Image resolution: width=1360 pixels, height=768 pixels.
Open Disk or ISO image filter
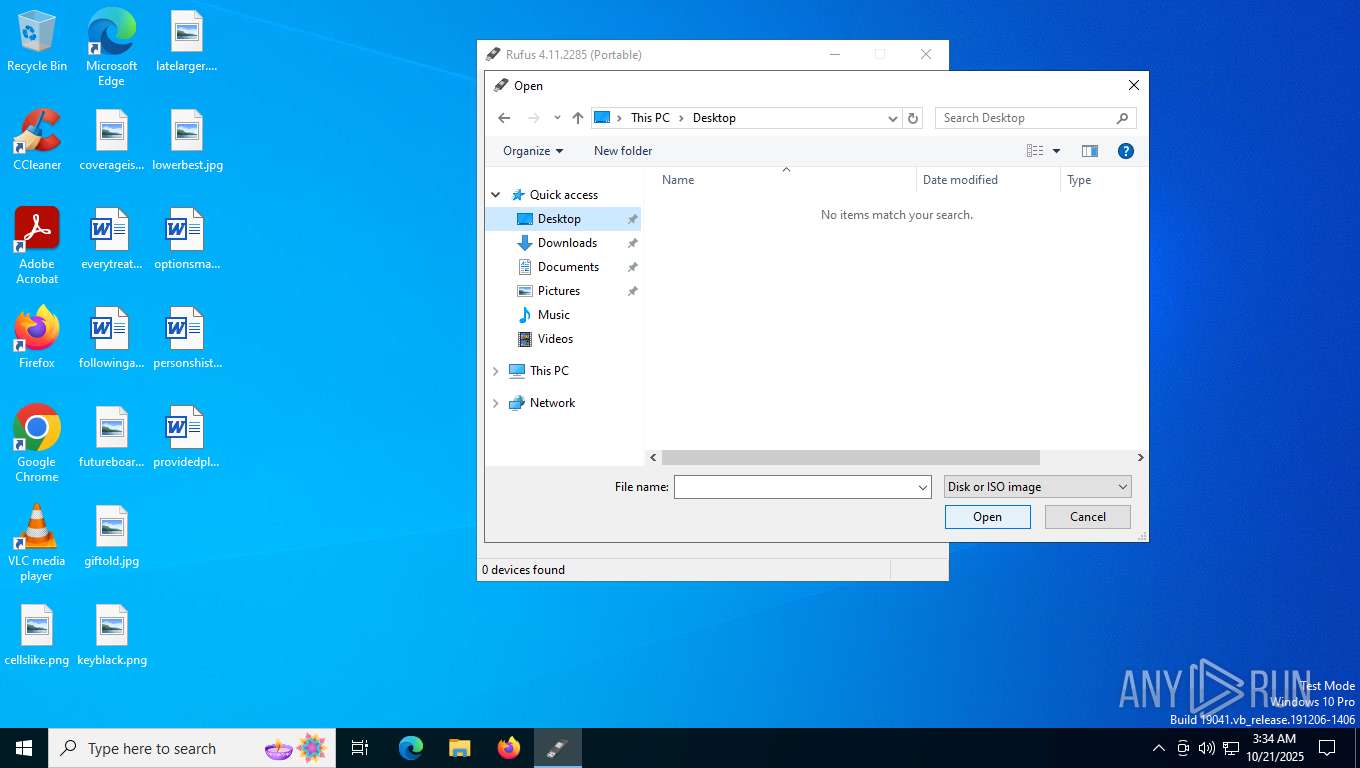[1038, 487]
